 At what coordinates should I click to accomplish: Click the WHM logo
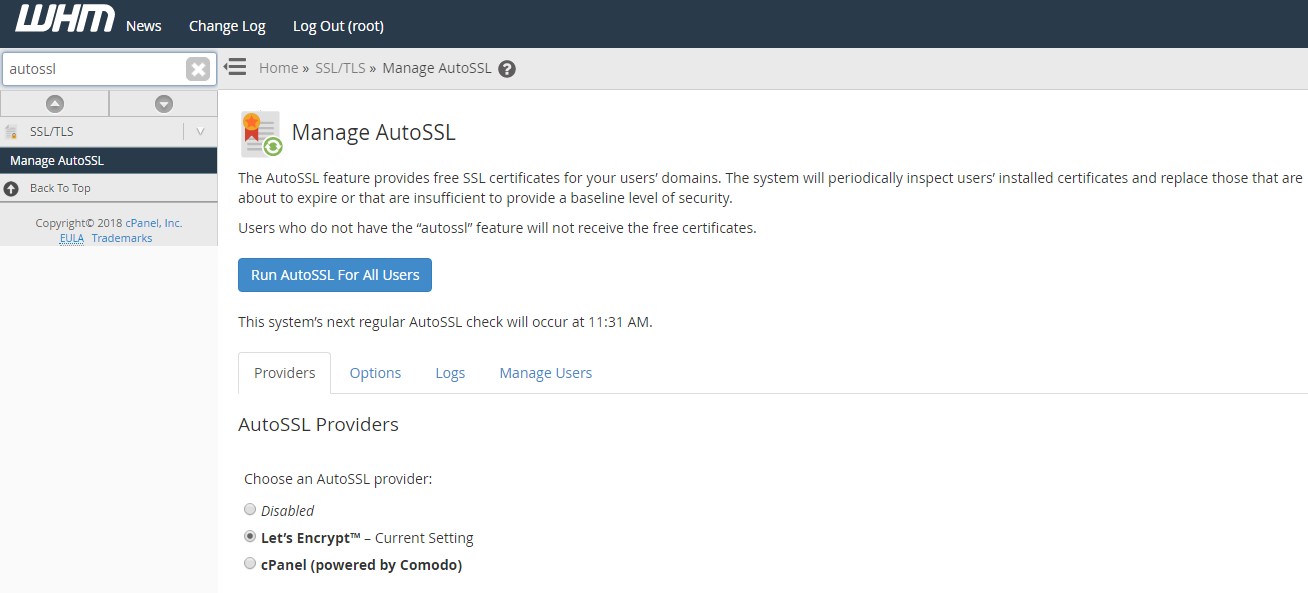tap(65, 19)
